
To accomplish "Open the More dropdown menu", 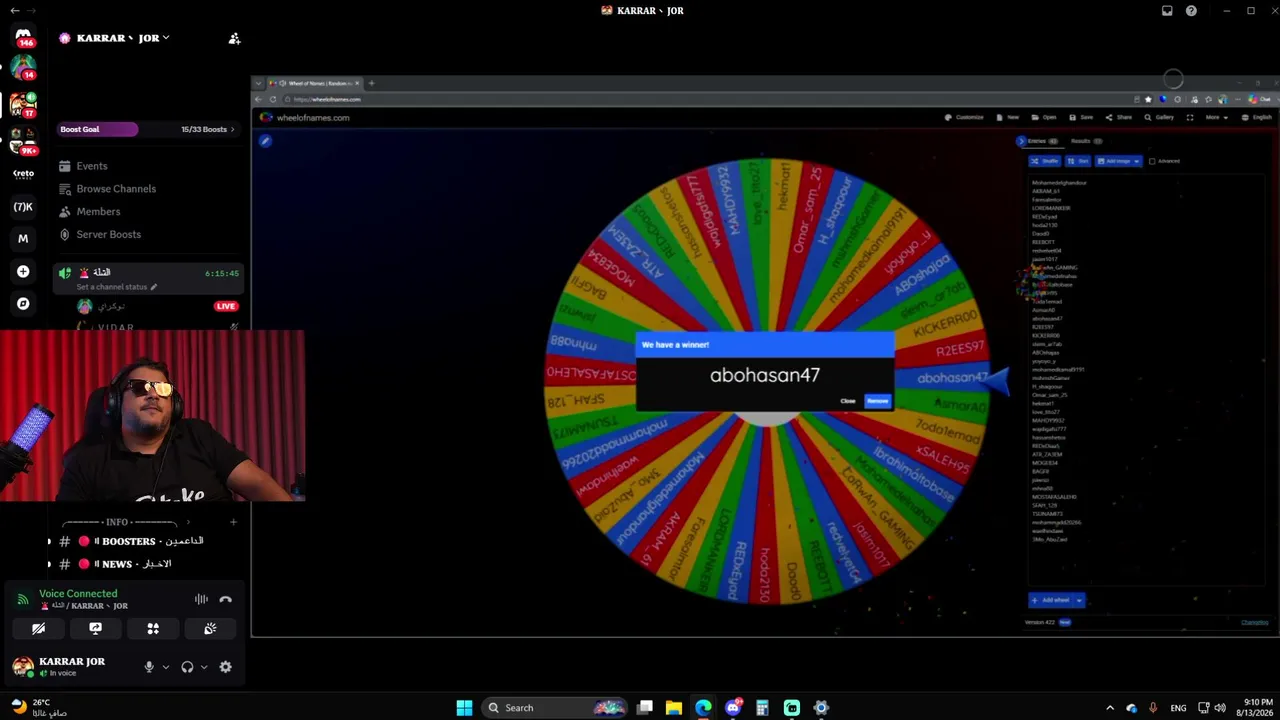I will (1215, 117).
